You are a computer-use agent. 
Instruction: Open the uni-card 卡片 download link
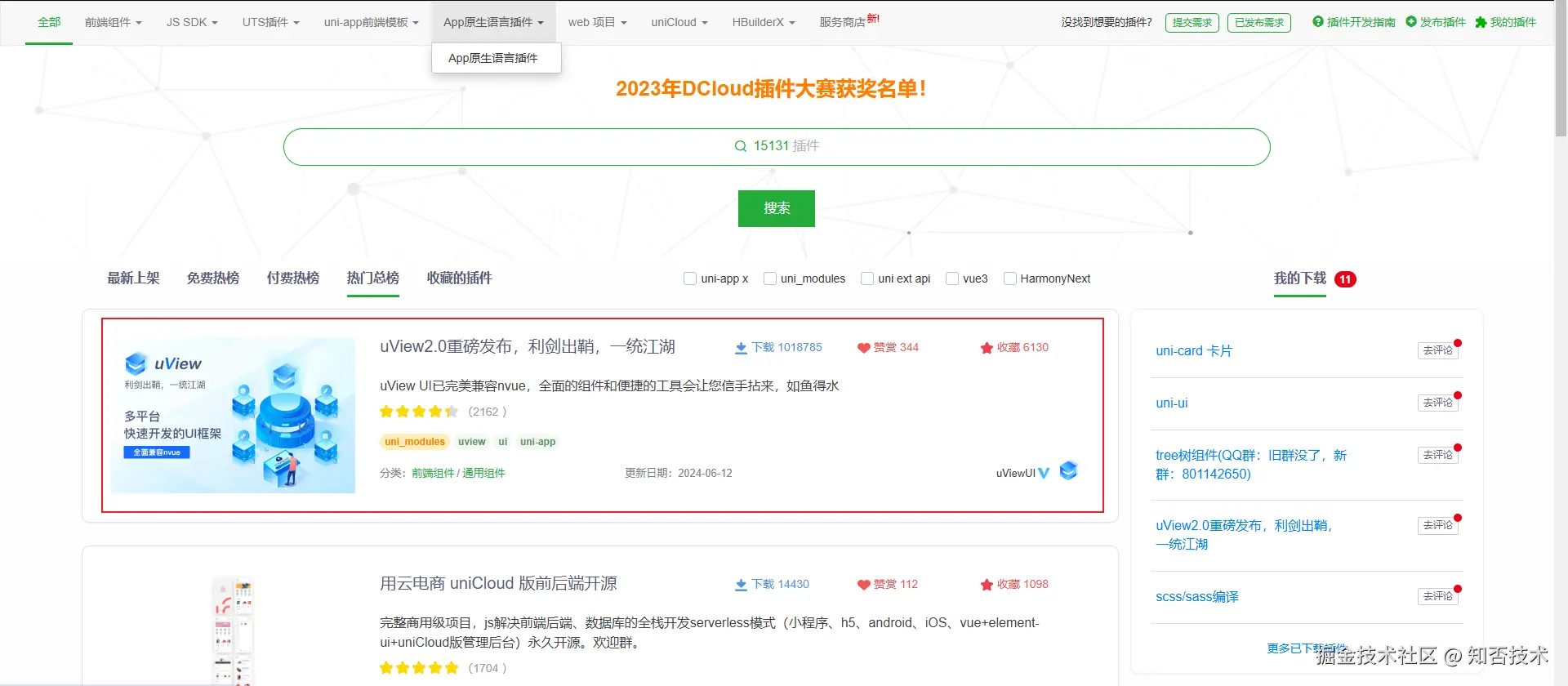pos(1194,351)
